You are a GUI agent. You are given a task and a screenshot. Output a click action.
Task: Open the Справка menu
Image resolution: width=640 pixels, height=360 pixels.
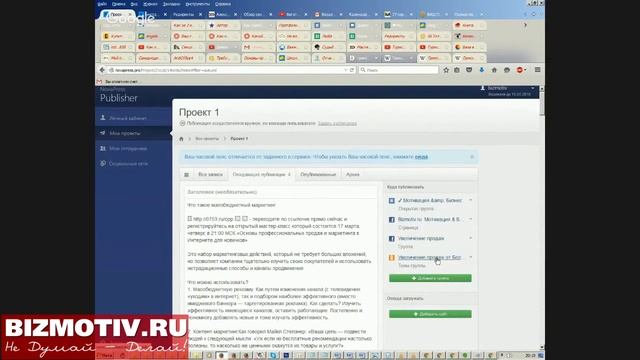pyautogui.click(x=222, y=4)
